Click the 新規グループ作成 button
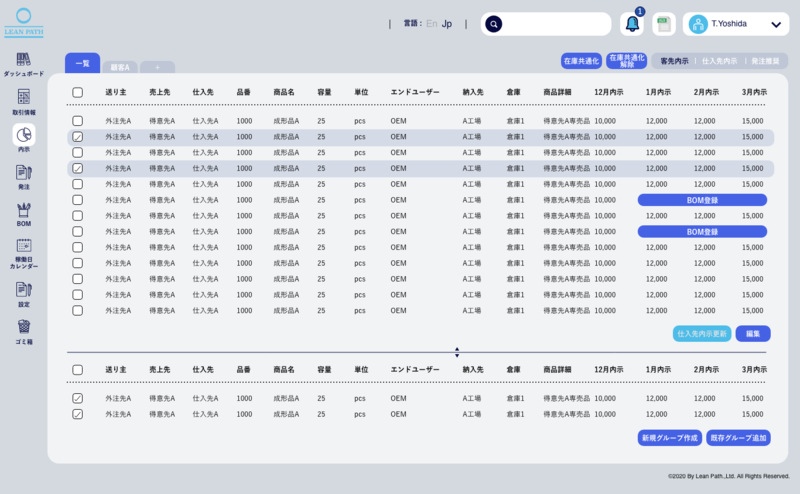This screenshot has width=800, height=494. pos(669,438)
